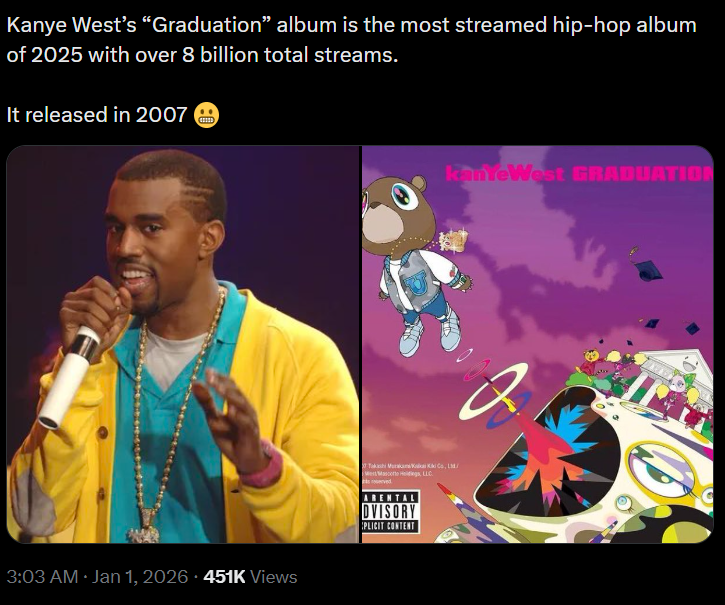Image resolution: width=725 pixels, height=605 pixels.
Task: Click the word "Views" in tweet footer
Action: click(x=273, y=577)
